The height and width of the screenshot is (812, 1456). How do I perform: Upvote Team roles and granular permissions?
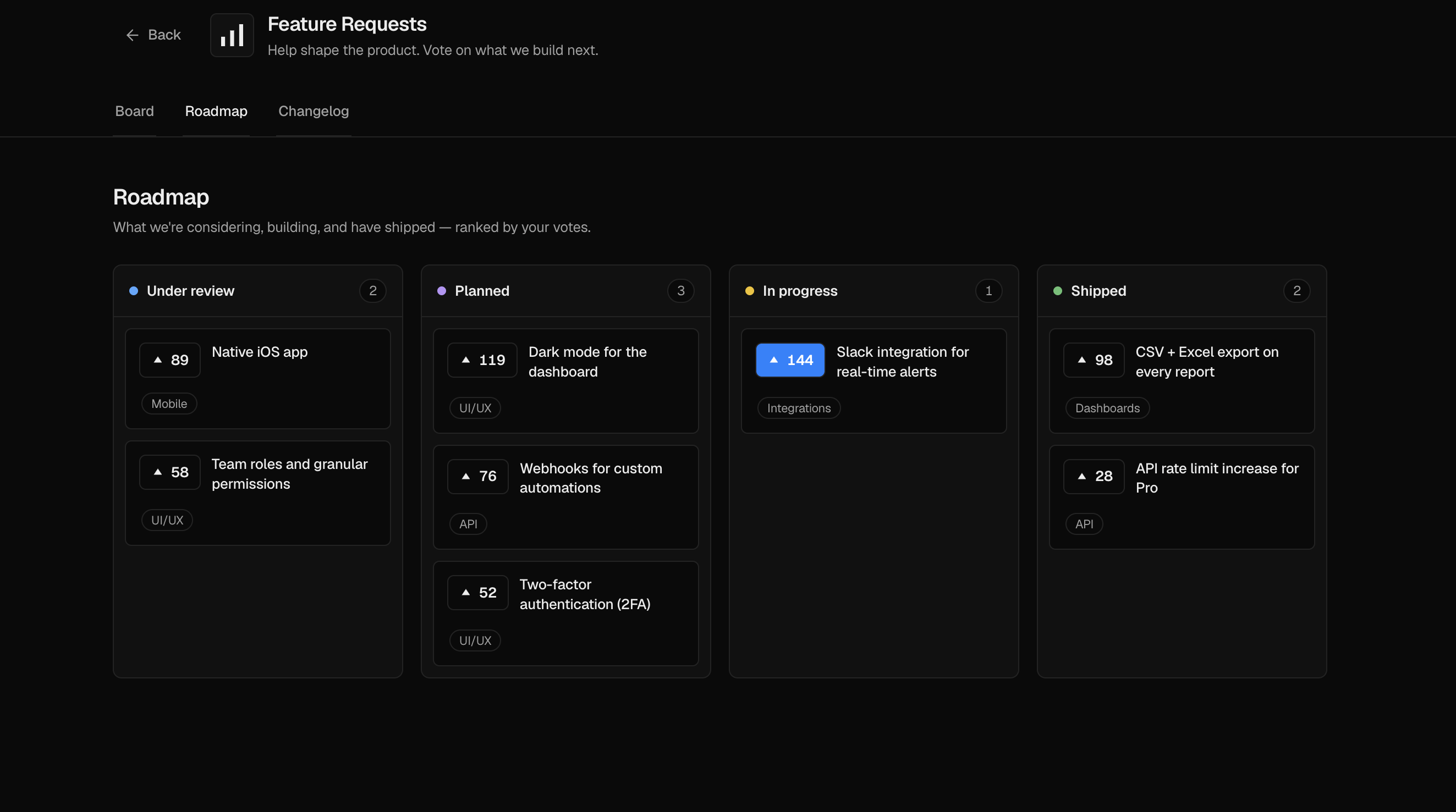click(x=170, y=472)
